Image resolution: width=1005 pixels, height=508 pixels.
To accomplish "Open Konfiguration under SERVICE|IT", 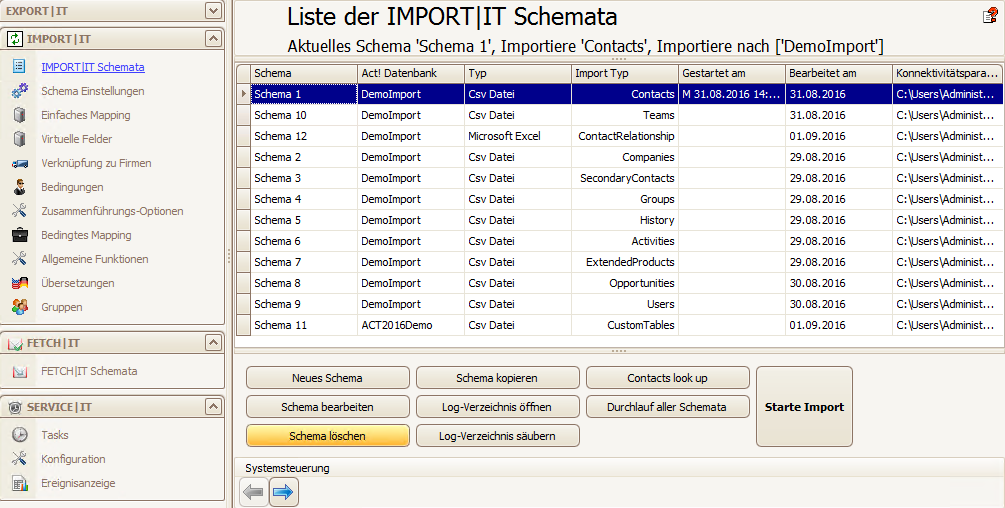I will point(73,459).
